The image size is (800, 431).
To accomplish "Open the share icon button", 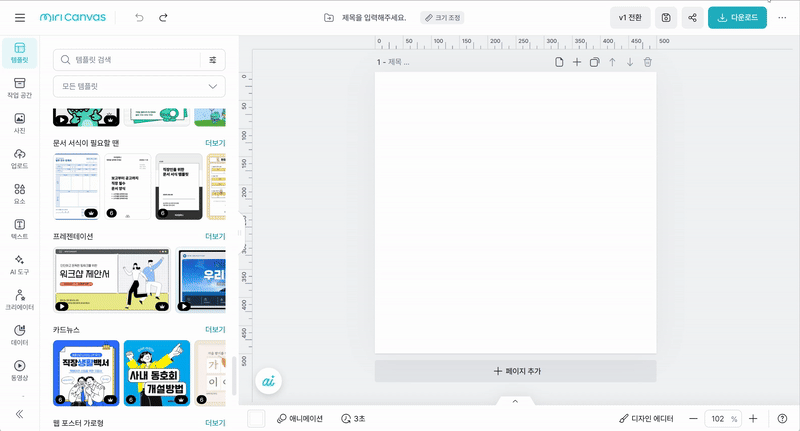I will click(x=693, y=18).
